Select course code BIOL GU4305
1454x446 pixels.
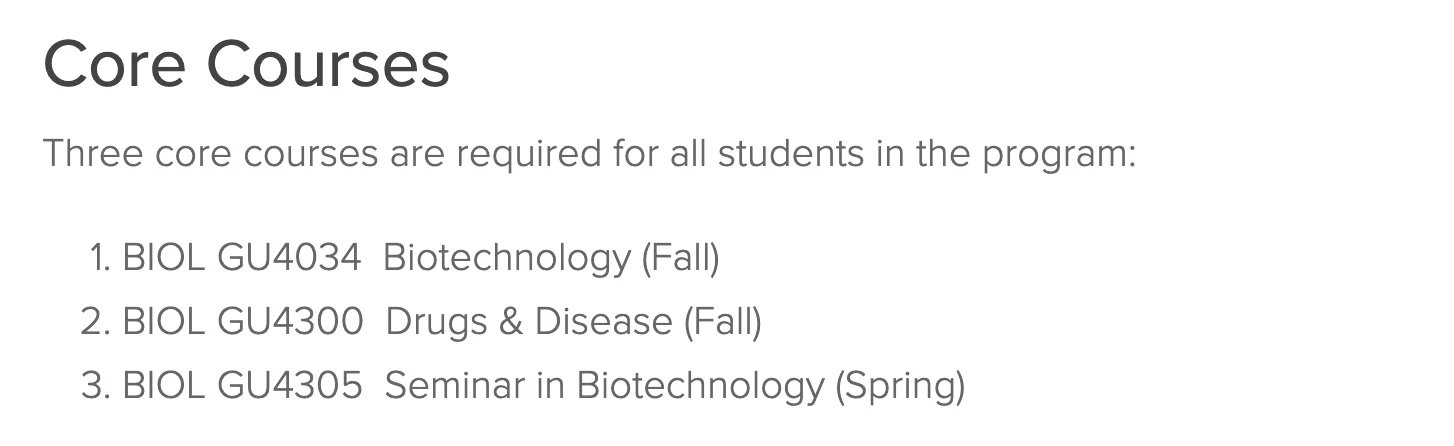[242, 386]
